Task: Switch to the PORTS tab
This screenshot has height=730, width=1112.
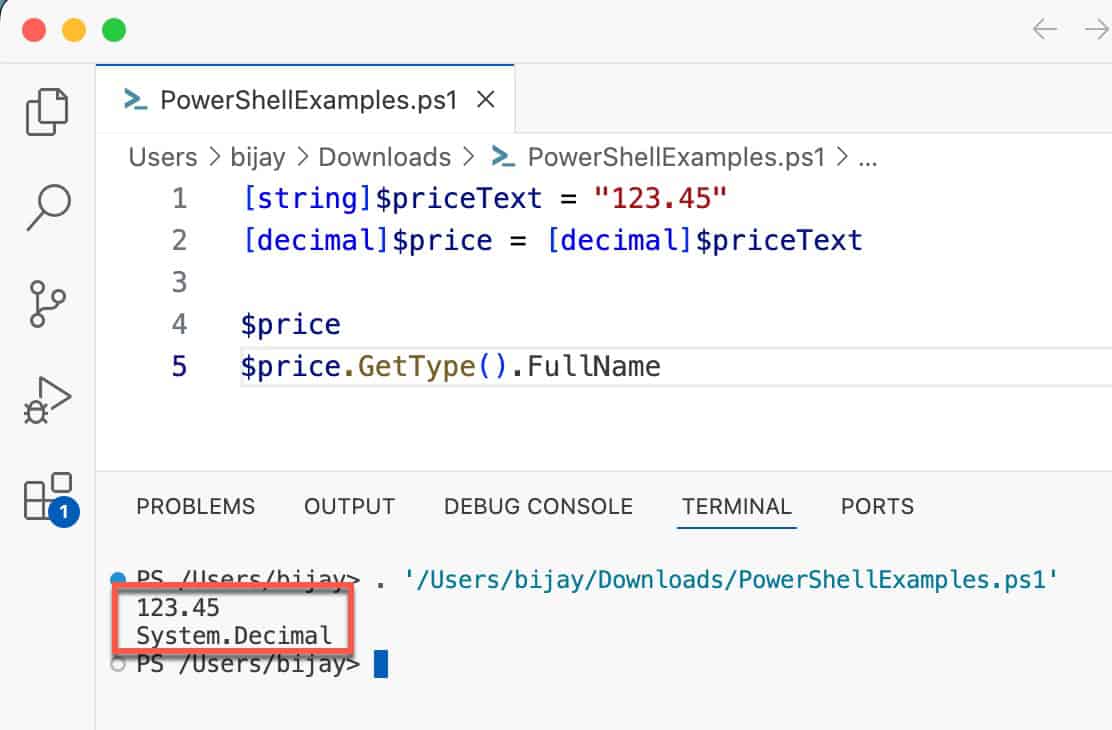Action: (x=877, y=507)
